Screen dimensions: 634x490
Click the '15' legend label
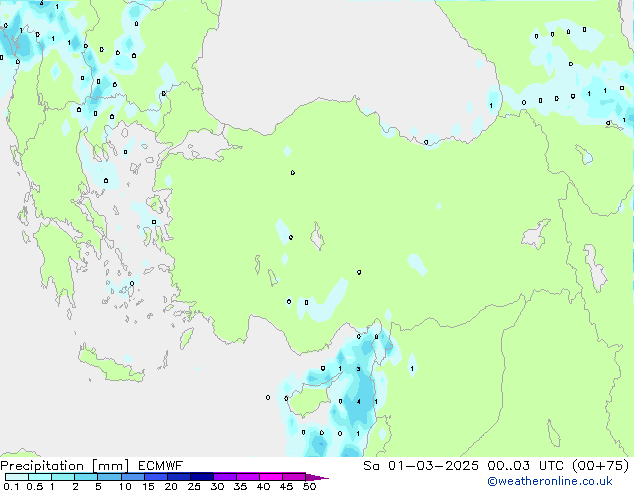coord(148,486)
